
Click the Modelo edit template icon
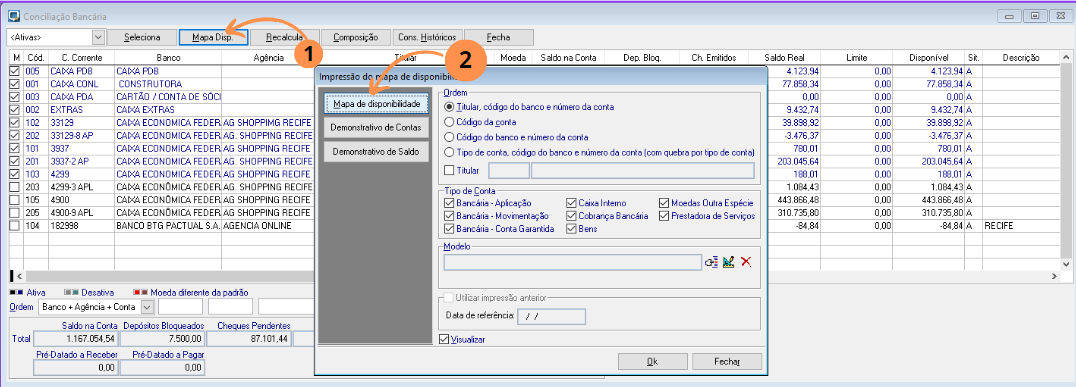click(x=729, y=261)
